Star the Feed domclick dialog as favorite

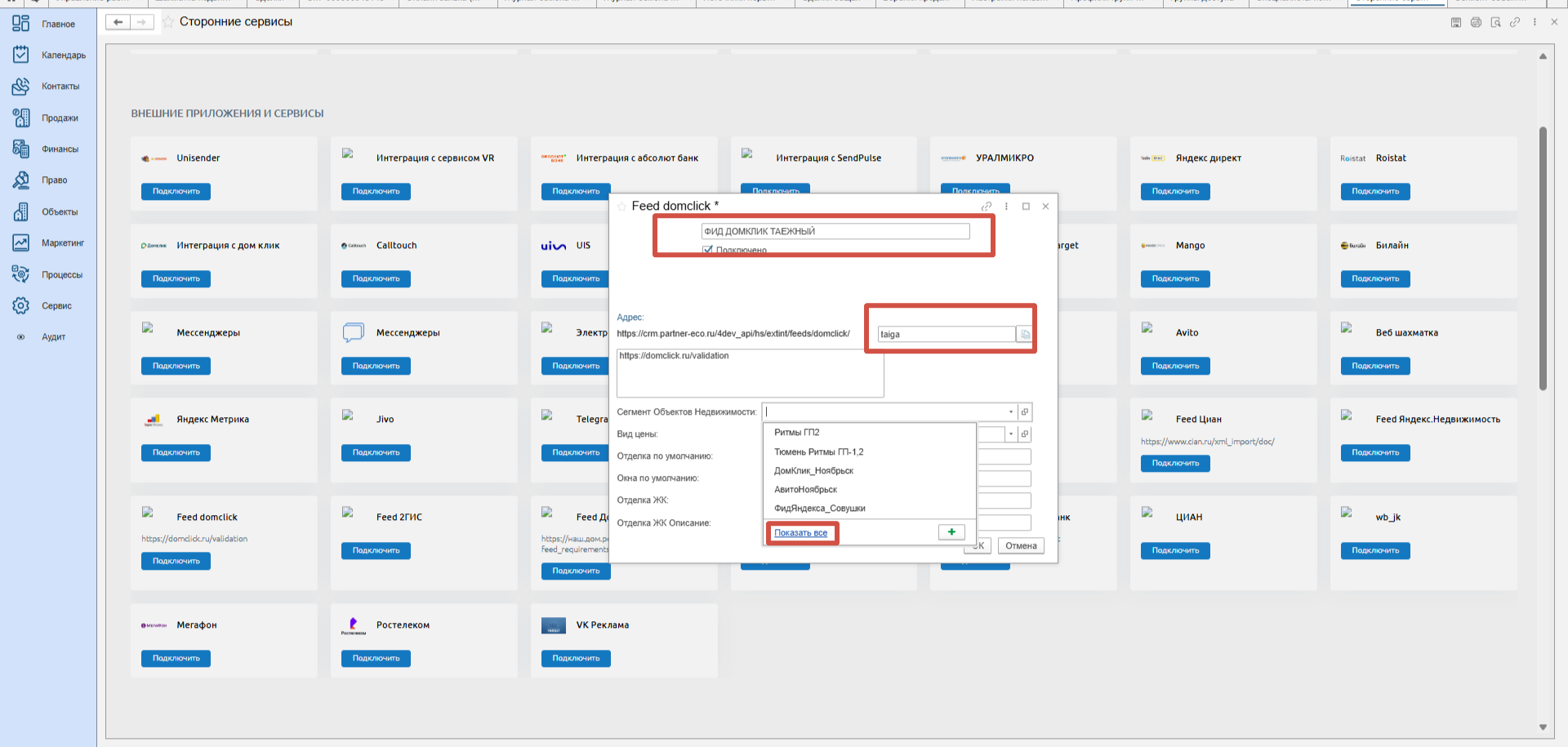[622, 207]
